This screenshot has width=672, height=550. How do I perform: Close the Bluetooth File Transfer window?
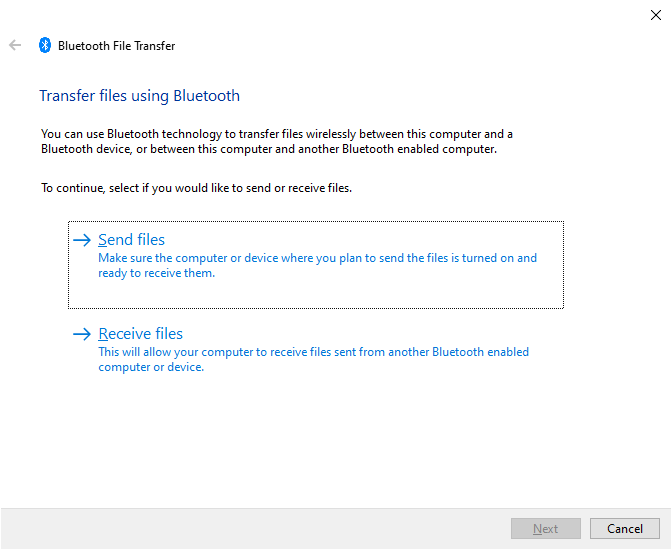pyautogui.click(x=654, y=15)
